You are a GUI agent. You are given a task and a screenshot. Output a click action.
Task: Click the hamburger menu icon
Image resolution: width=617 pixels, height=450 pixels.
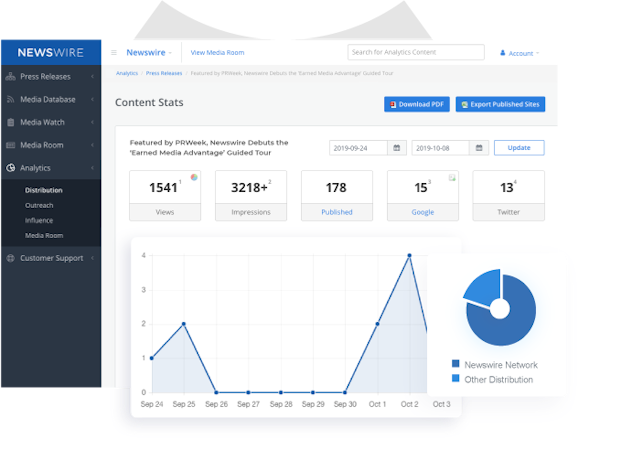tap(114, 52)
